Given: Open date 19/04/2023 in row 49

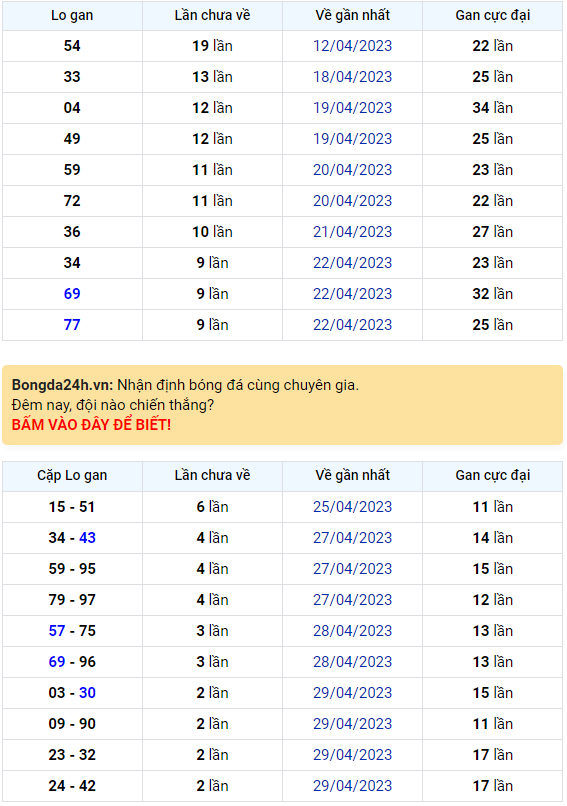Looking at the screenshot, I should click(353, 139).
